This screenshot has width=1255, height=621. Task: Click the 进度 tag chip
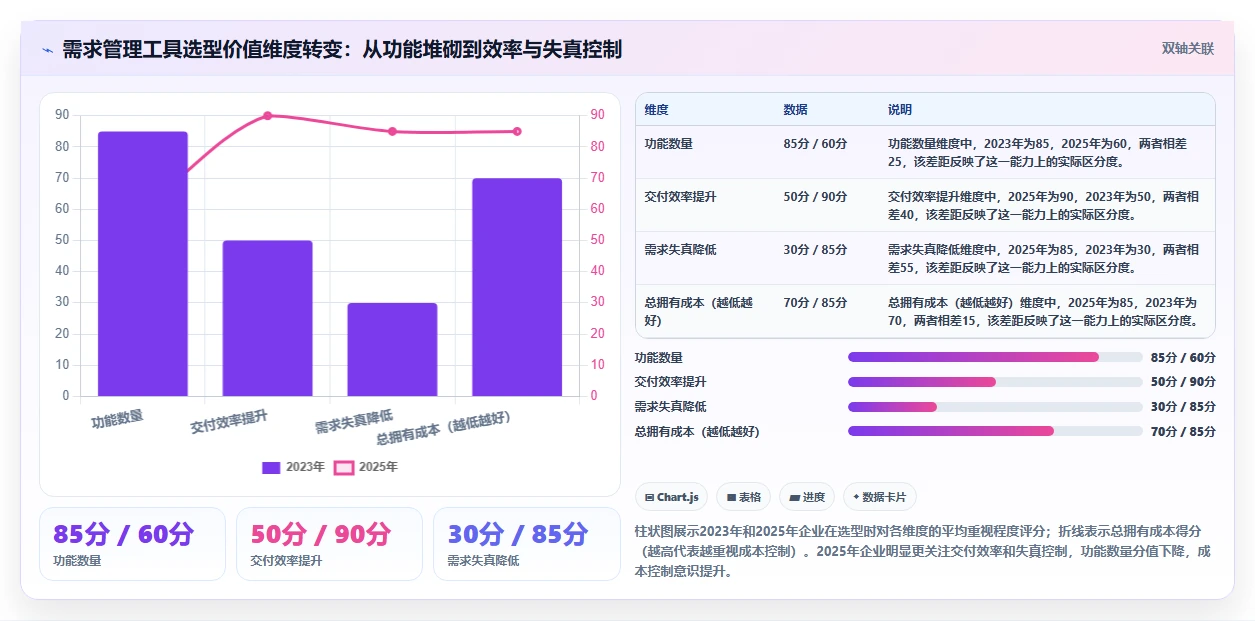tap(807, 497)
